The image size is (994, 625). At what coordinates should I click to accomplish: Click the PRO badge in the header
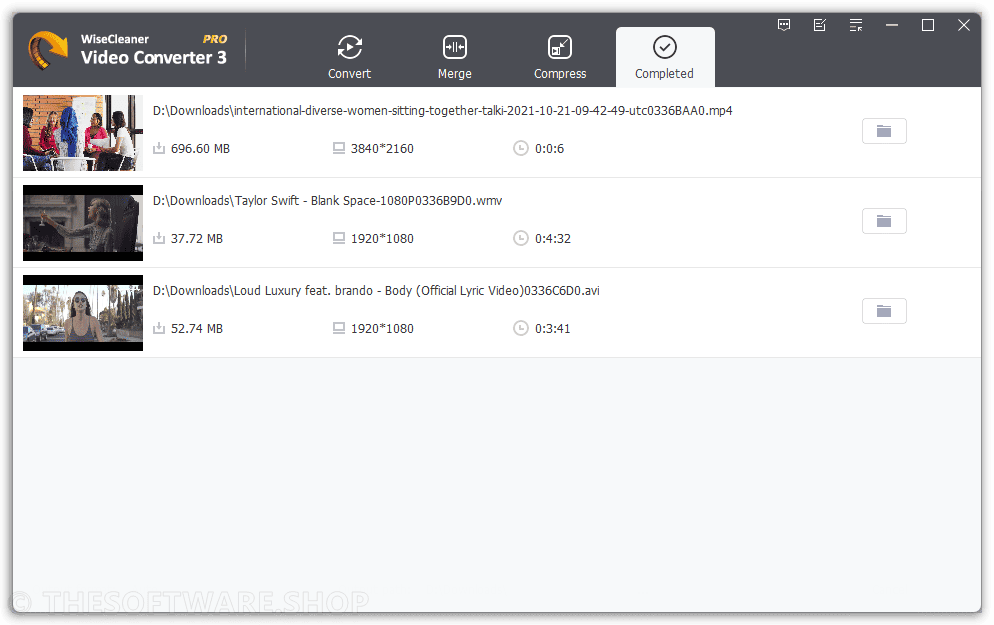click(x=215, y=39)
